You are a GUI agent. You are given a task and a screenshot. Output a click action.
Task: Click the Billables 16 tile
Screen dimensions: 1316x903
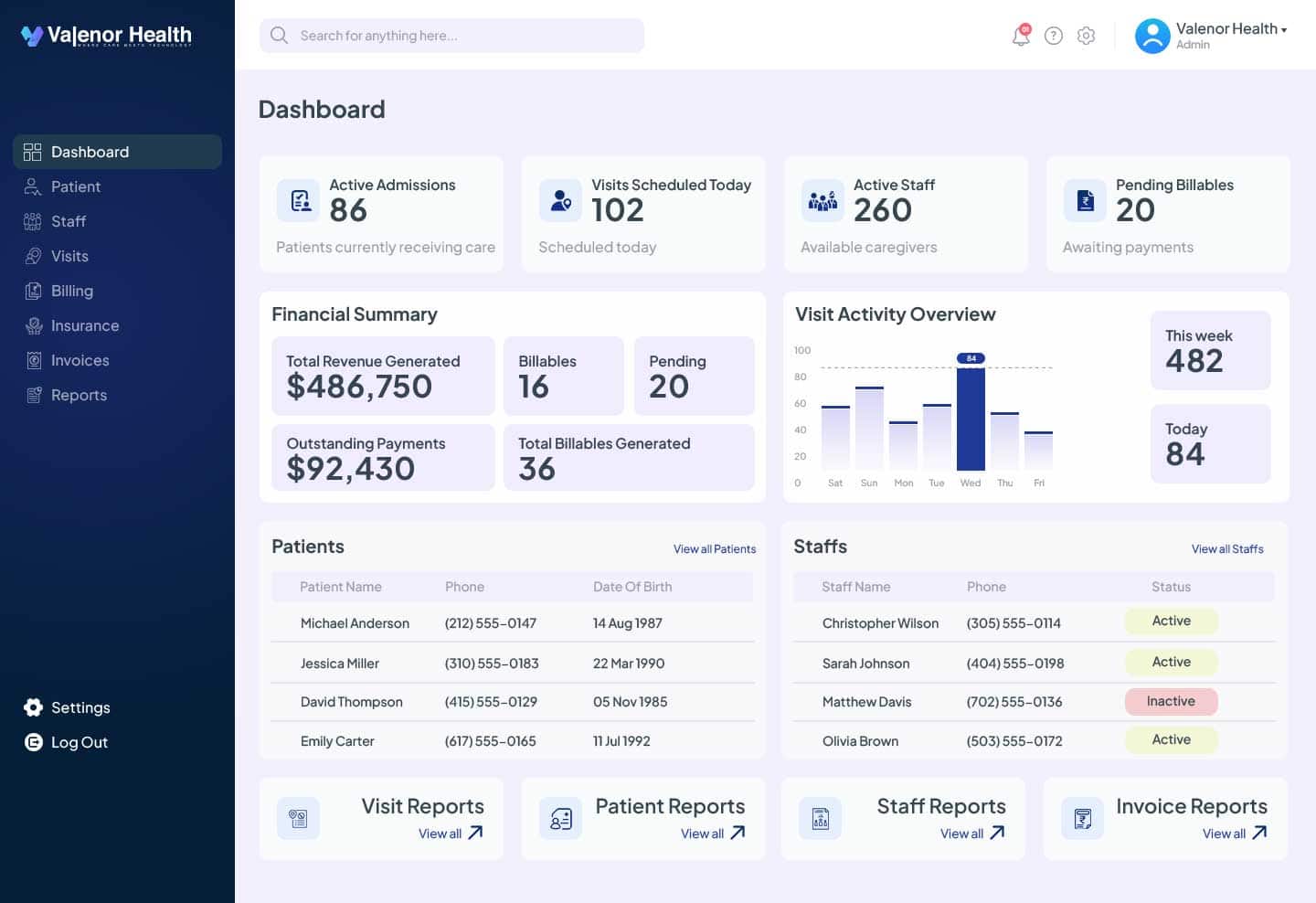click(564, 376)
